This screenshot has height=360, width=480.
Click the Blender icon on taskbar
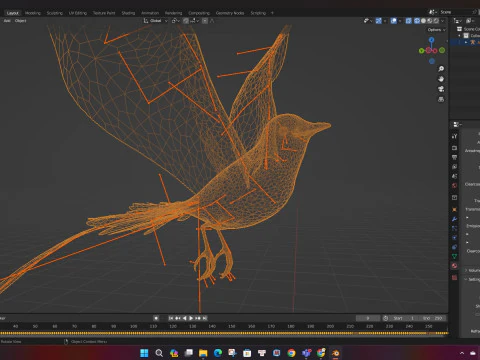[336, 353]
